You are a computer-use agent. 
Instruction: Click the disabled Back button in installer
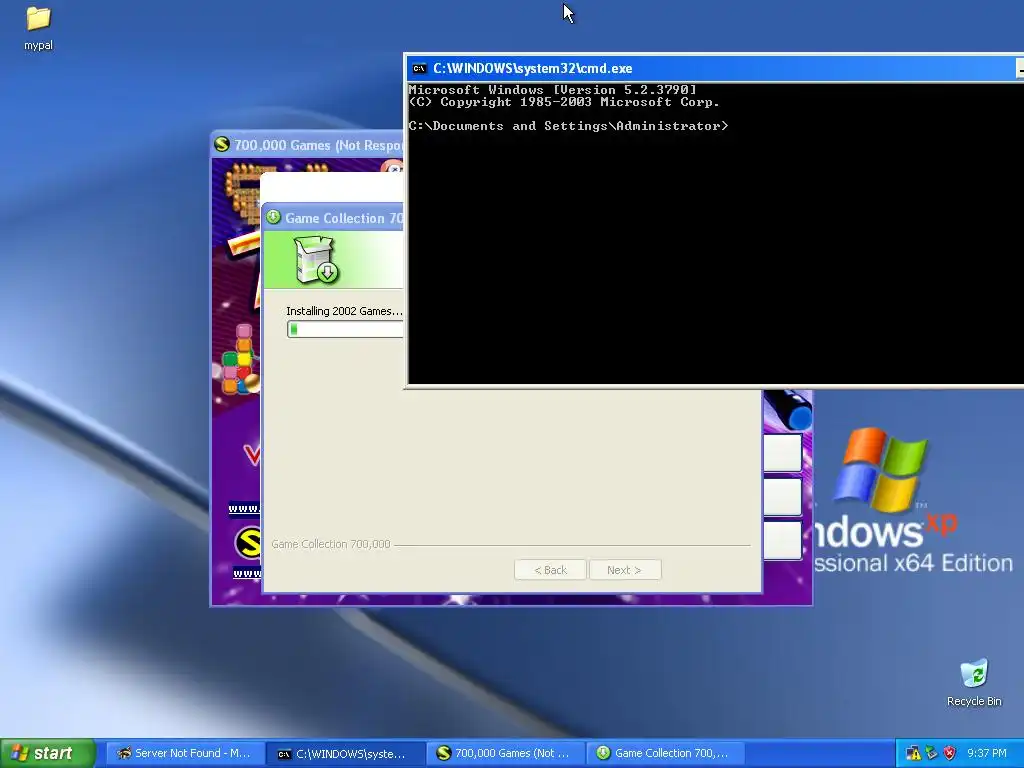tap(551, 569)
